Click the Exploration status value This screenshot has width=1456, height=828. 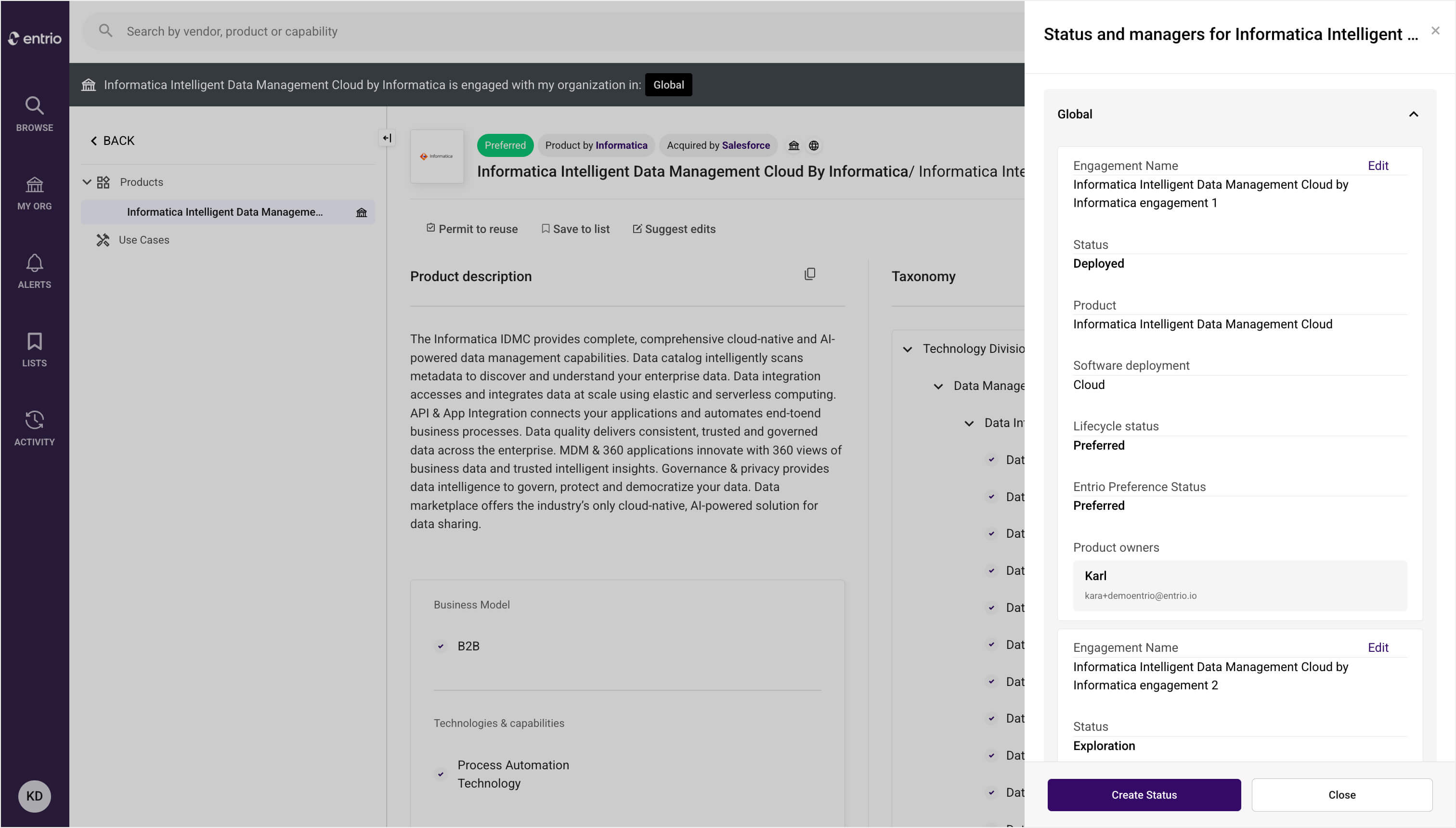[1104, 746]
